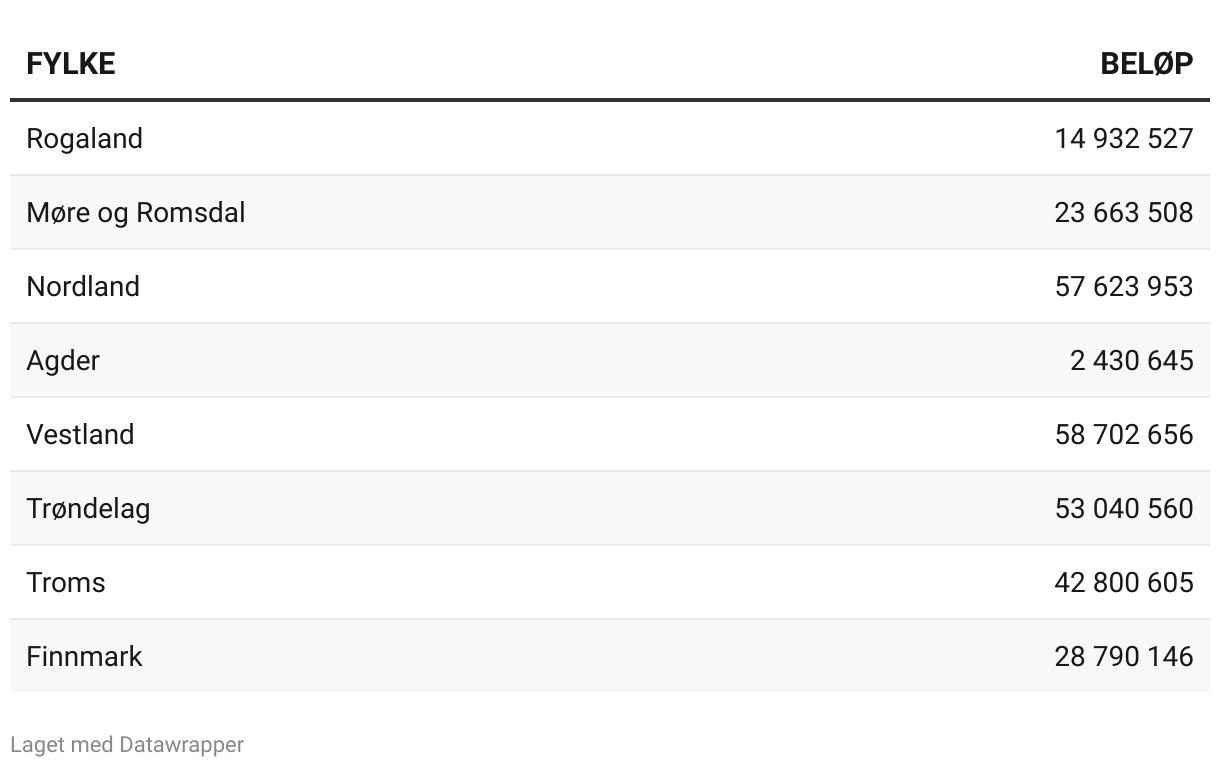Click the Møre og Romsdal cell
This screenshot has width=1220, height=768.
(x=135, y=212)
